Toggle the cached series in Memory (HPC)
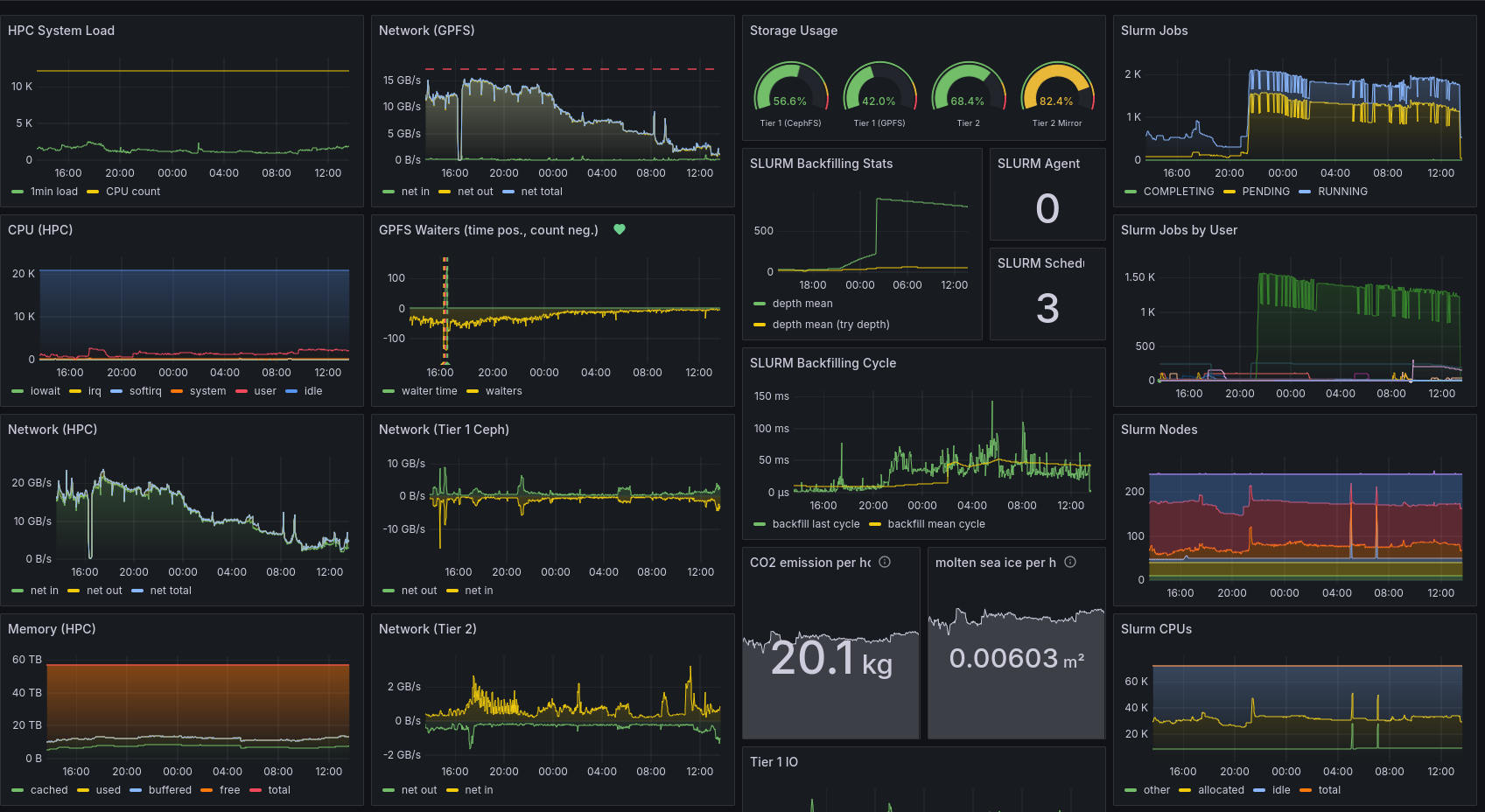1485x812 pixels. [x=49, y=790]
